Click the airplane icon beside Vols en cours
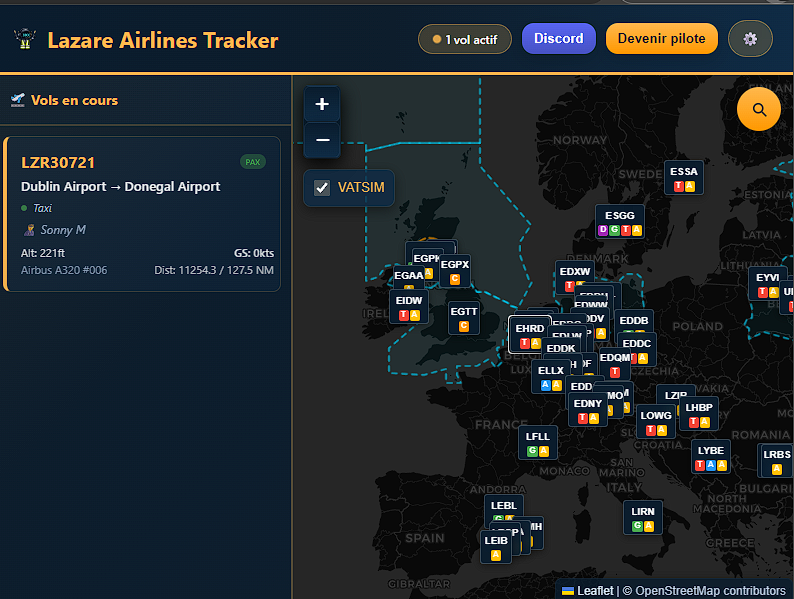The width and height of the screenshot is (794, 599). click(x=18, y=100)
